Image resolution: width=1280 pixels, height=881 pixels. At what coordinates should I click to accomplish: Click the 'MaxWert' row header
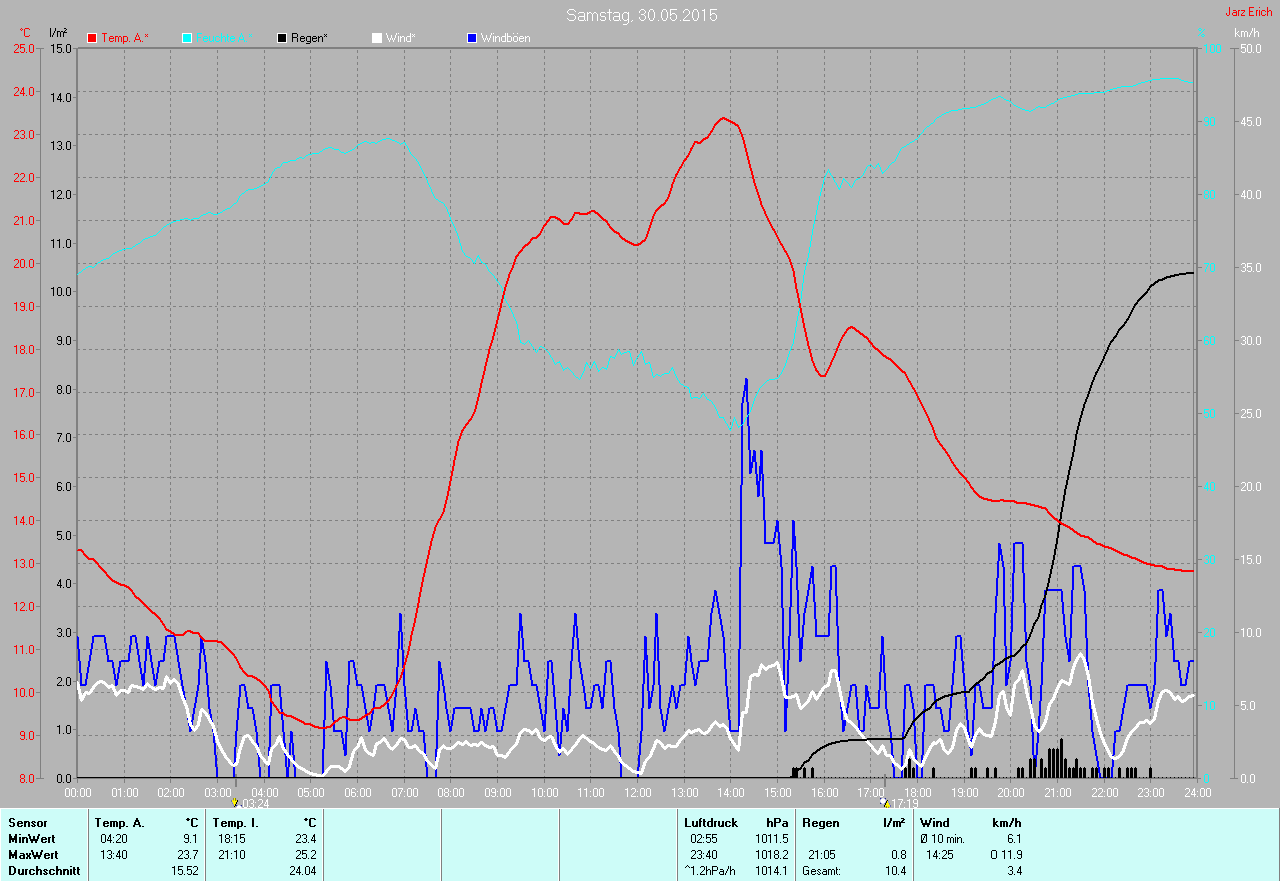click(x=33, y=855)
